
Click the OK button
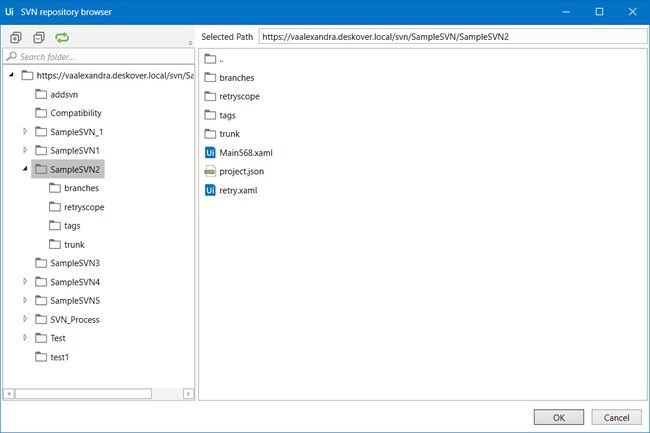(x=559, y=417)
